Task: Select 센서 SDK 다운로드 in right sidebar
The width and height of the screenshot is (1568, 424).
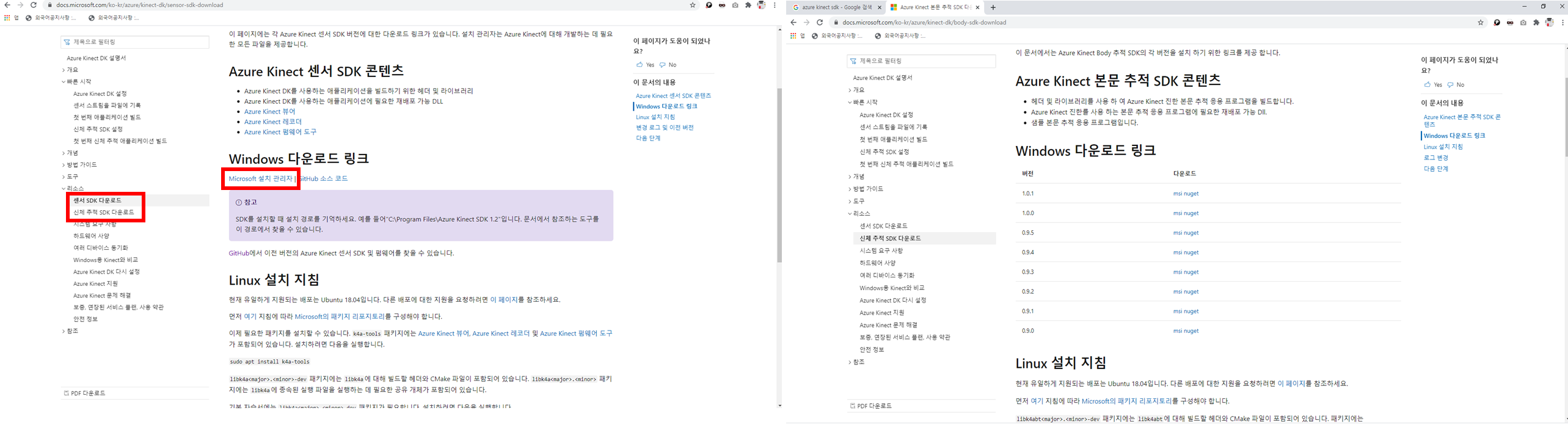Action: pyautogui.click(x=883, y=226)
